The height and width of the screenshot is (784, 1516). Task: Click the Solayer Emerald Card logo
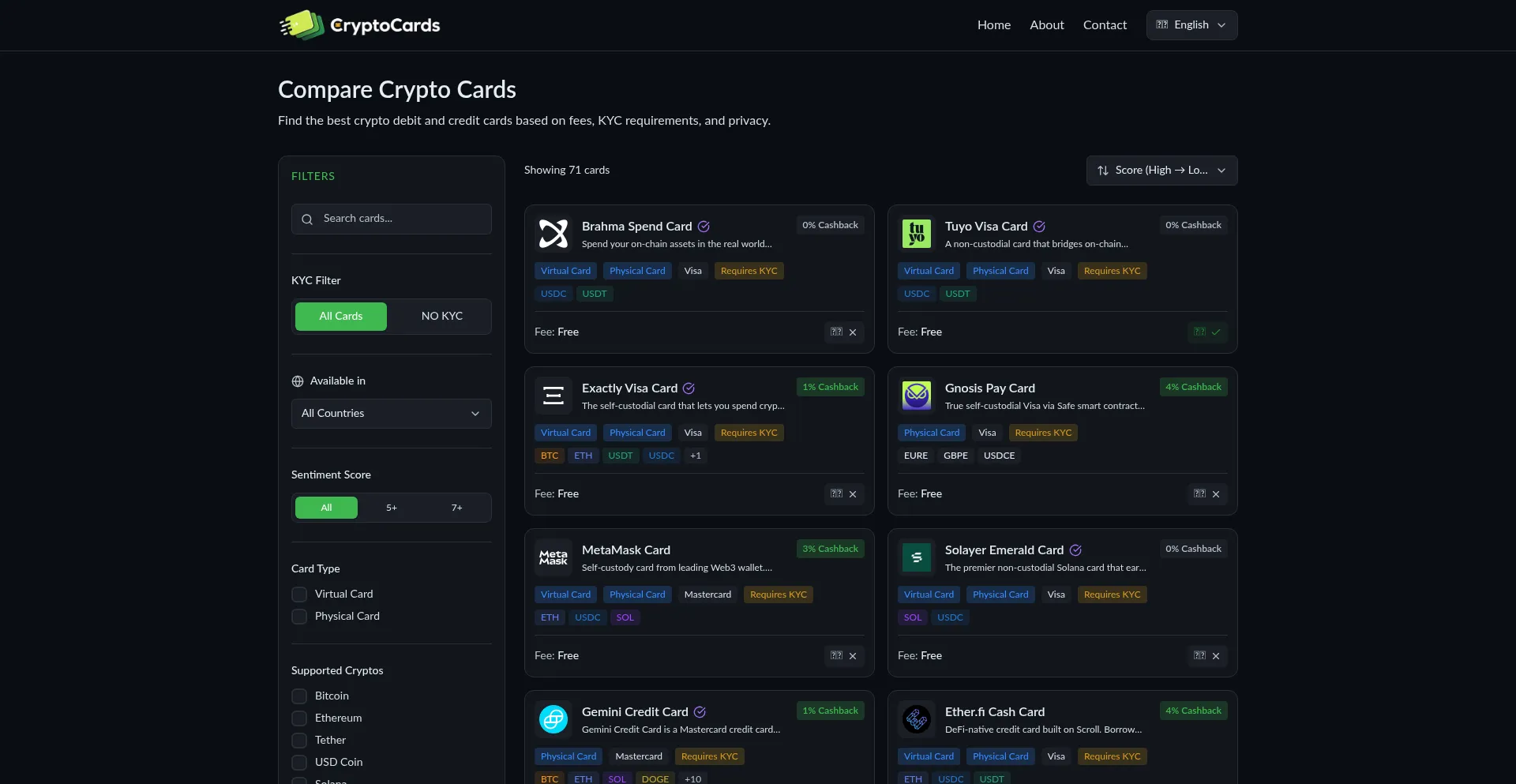click(x=917, y=557)
